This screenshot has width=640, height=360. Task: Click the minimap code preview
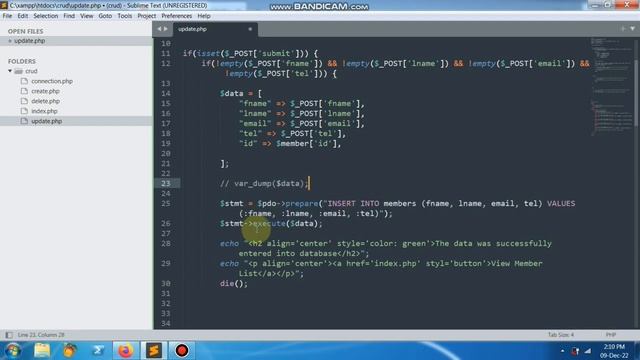611,86
